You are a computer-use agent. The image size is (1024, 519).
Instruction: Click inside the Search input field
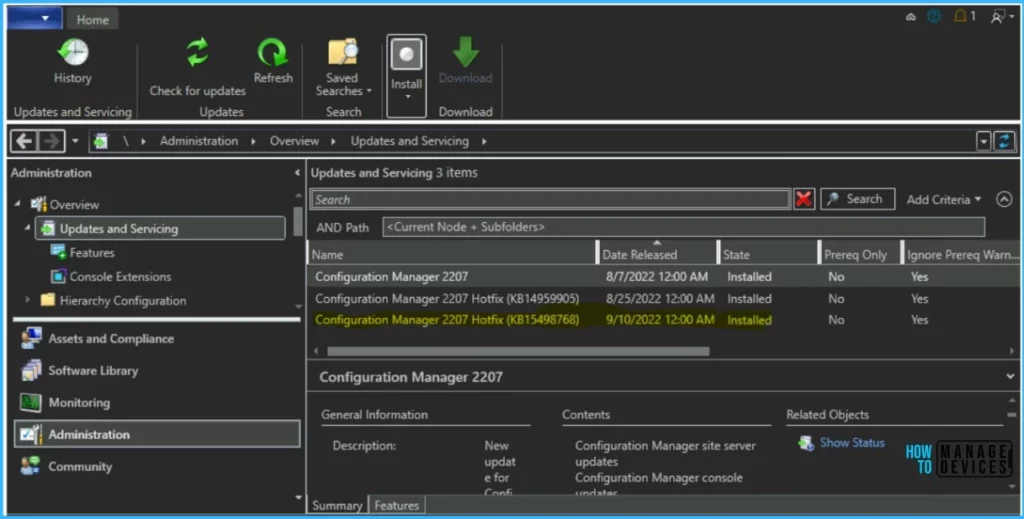pyautogui.click(x=550, y=199)
